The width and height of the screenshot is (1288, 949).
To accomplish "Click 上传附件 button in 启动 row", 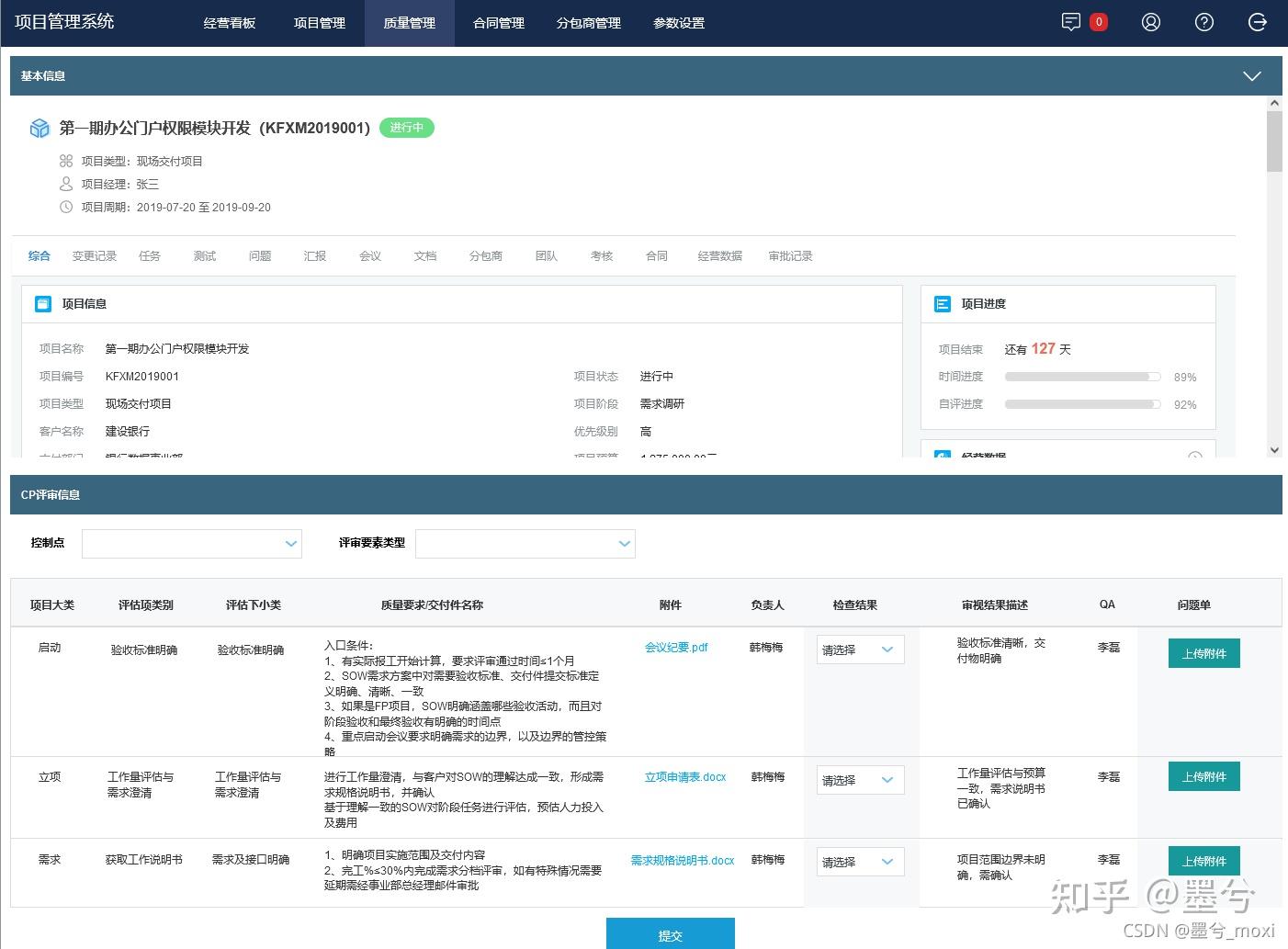I will tap(1204, 653).
